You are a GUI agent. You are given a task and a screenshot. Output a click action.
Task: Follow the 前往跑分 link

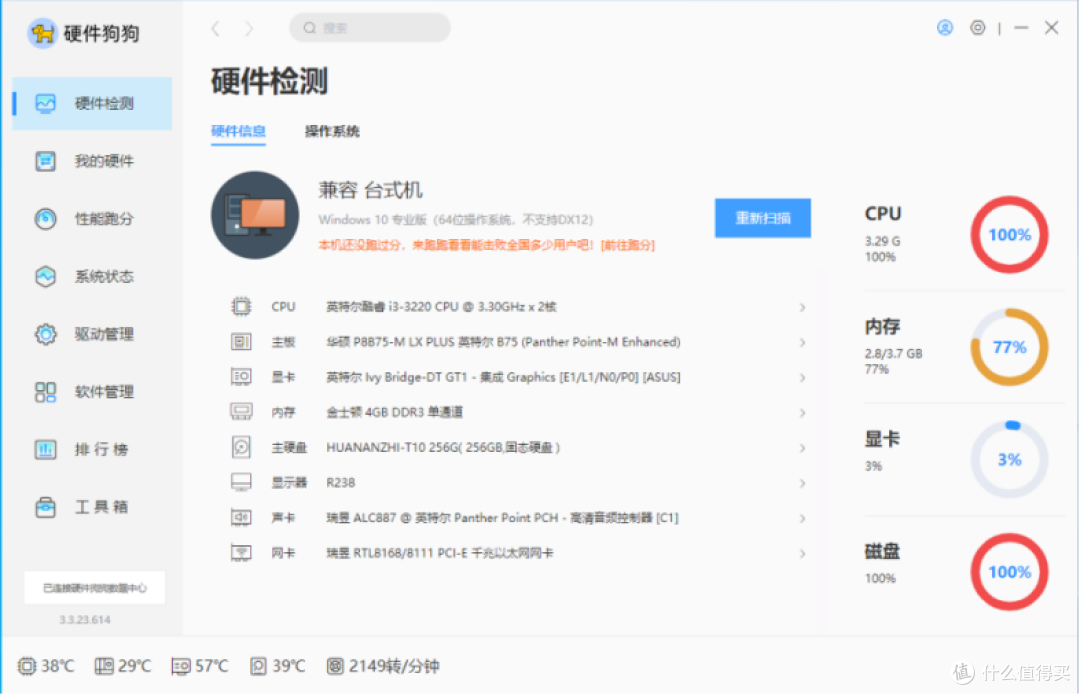tap(627, 245)
